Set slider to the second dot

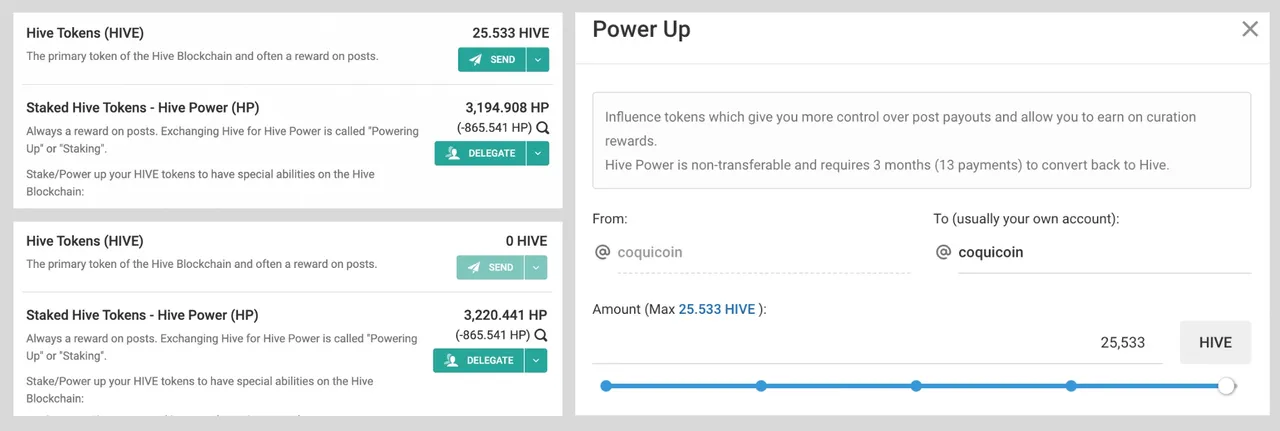point(761,386)
